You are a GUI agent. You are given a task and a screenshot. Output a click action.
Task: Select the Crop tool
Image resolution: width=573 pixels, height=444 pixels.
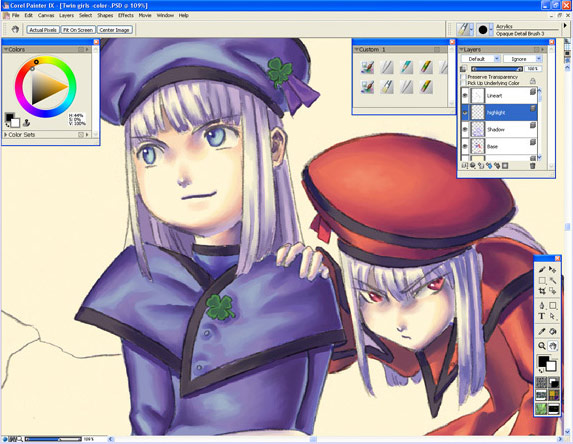pyautogui.click(x=542, y=291)
